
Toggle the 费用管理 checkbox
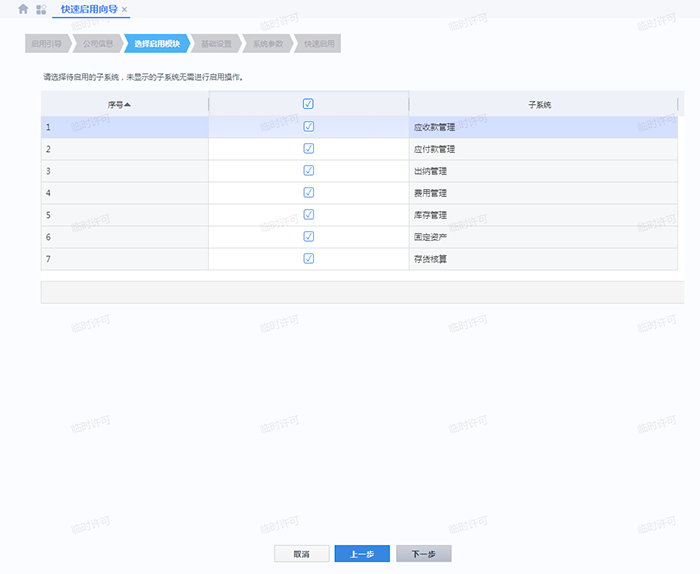coord(308,193)
